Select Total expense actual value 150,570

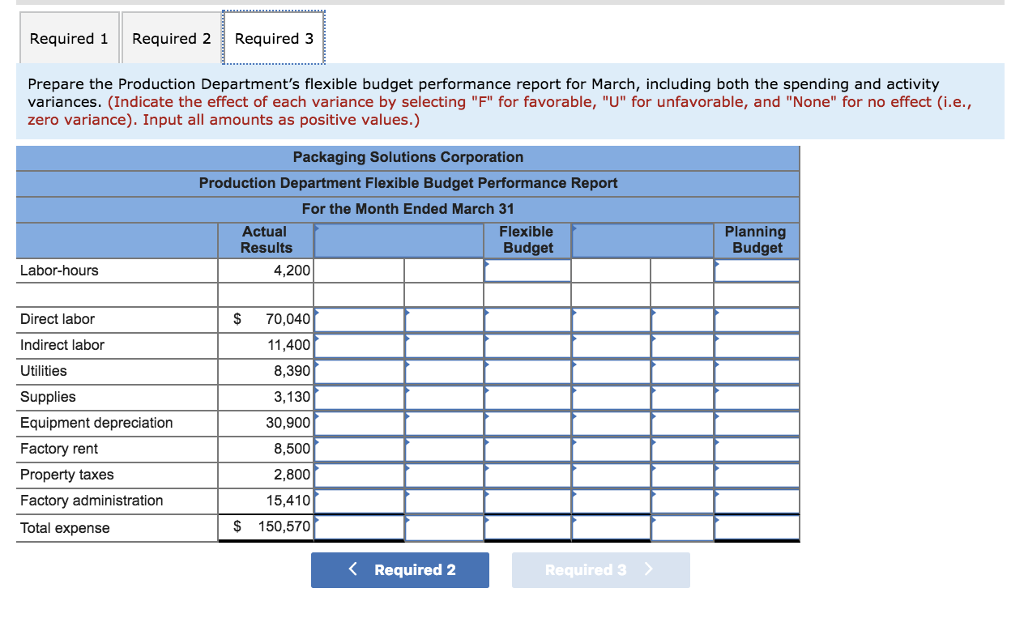click(284, 526)
